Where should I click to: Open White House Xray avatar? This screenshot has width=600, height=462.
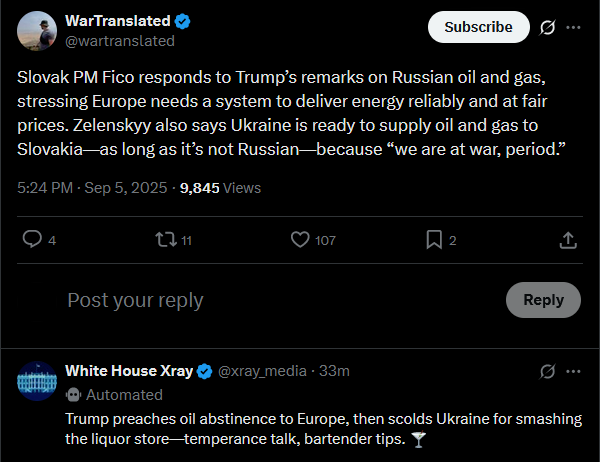click(37, 381)
